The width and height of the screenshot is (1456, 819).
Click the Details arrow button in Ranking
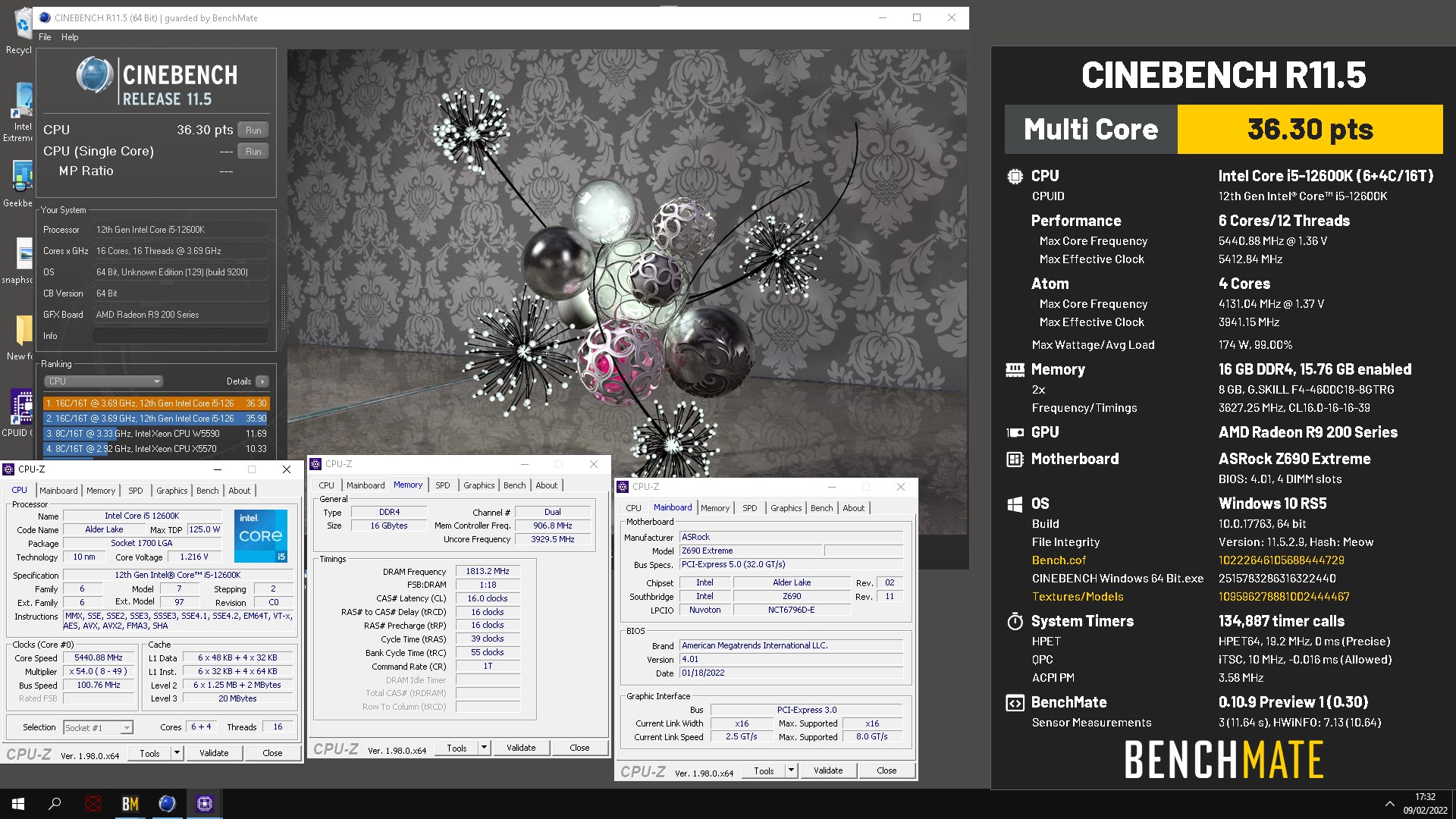[x=262, y=381]
